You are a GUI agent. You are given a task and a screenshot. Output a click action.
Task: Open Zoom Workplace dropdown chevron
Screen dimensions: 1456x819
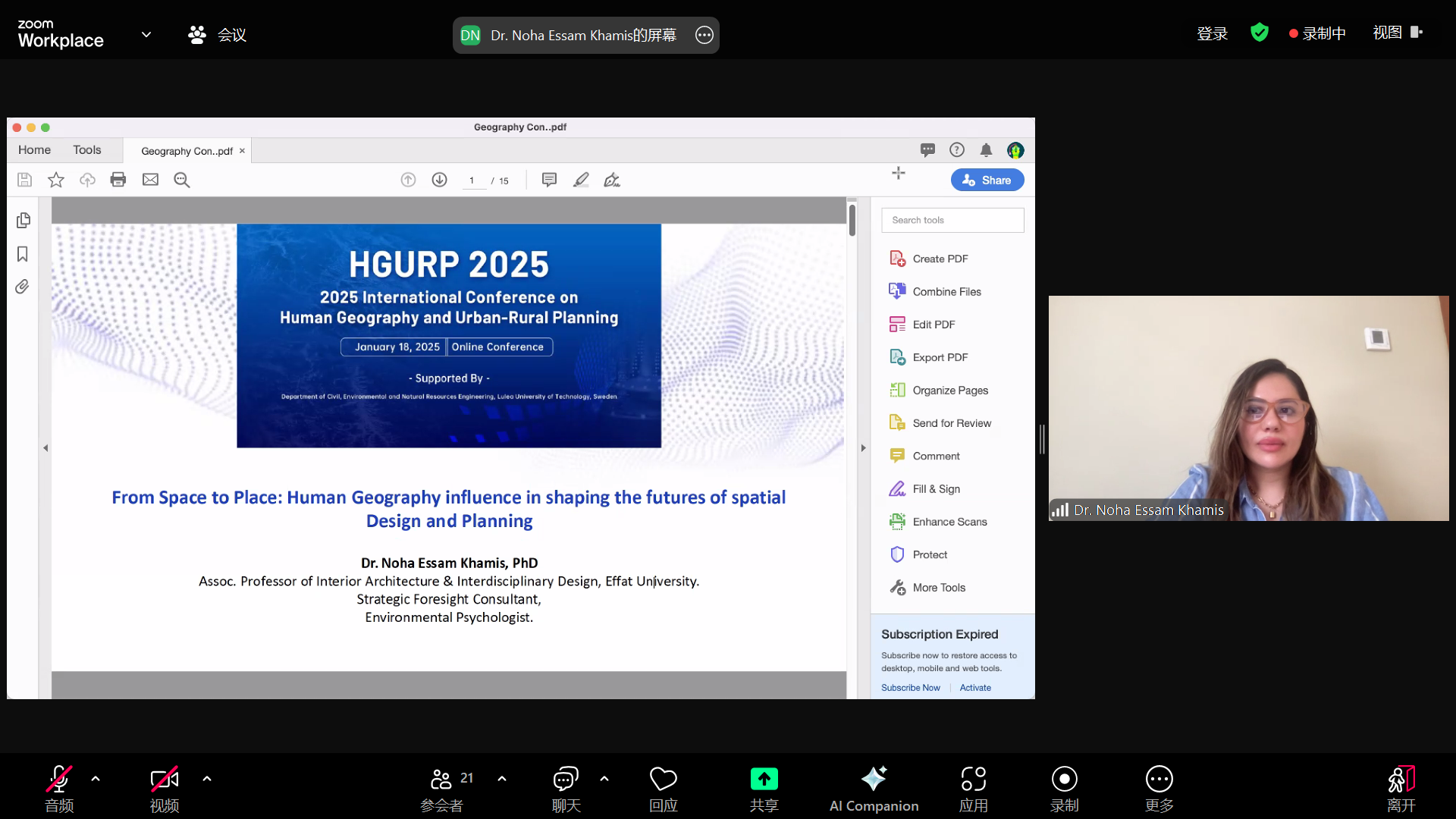146,34
